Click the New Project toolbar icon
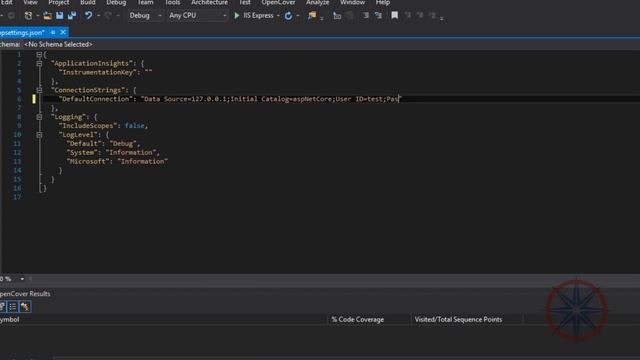Screen dimensions: 640x360 28,16
